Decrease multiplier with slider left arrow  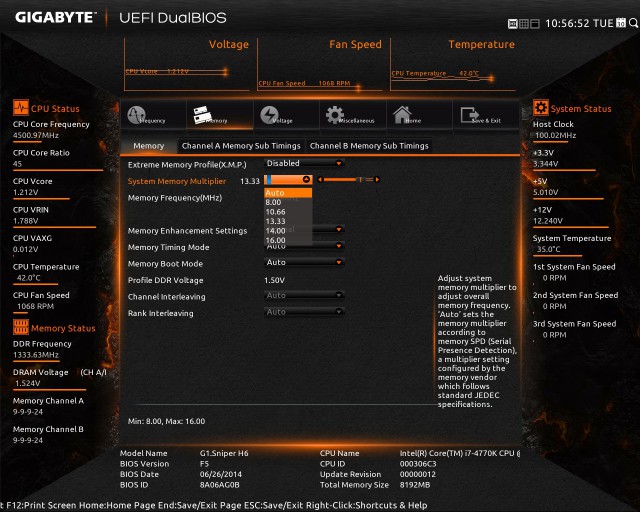click(320, 180)
